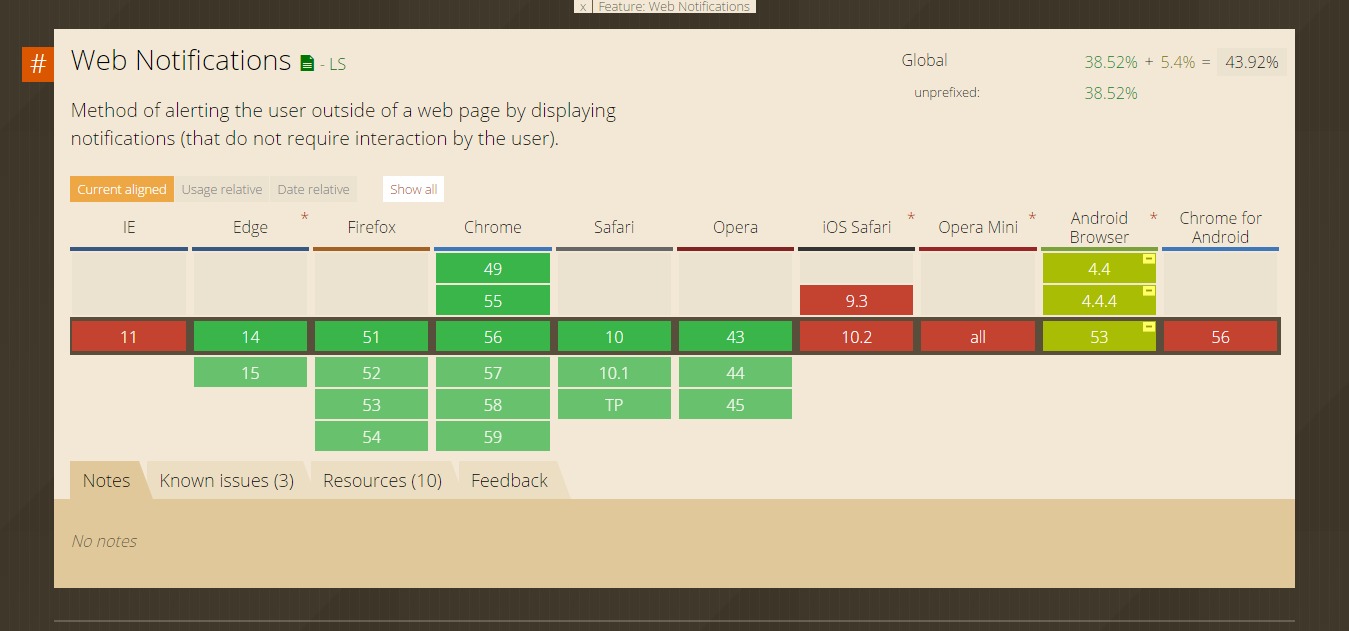Viewport: 1349px width, 631px height.
Task: Click note marker on Android Browser 4.4.4
Action: click(x=1149, y=291)
